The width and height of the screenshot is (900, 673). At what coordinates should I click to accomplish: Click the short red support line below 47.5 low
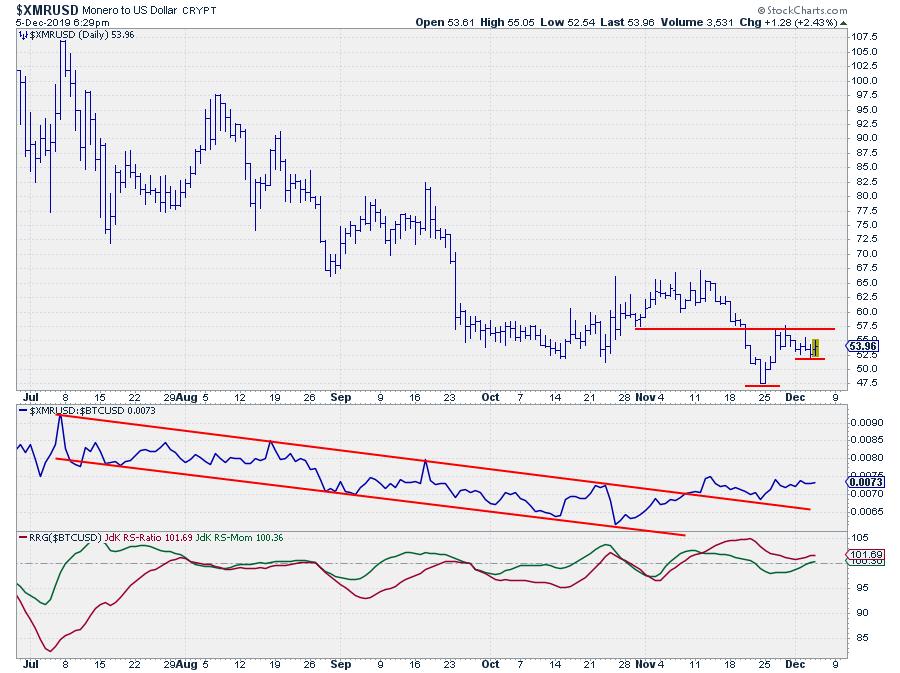(x=762, y=386)
